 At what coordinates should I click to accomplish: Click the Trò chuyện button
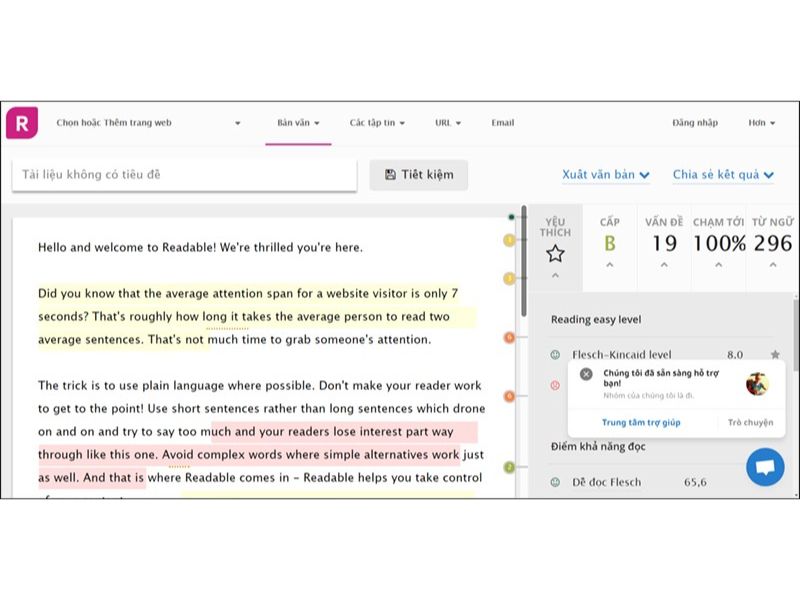[750, 422]
